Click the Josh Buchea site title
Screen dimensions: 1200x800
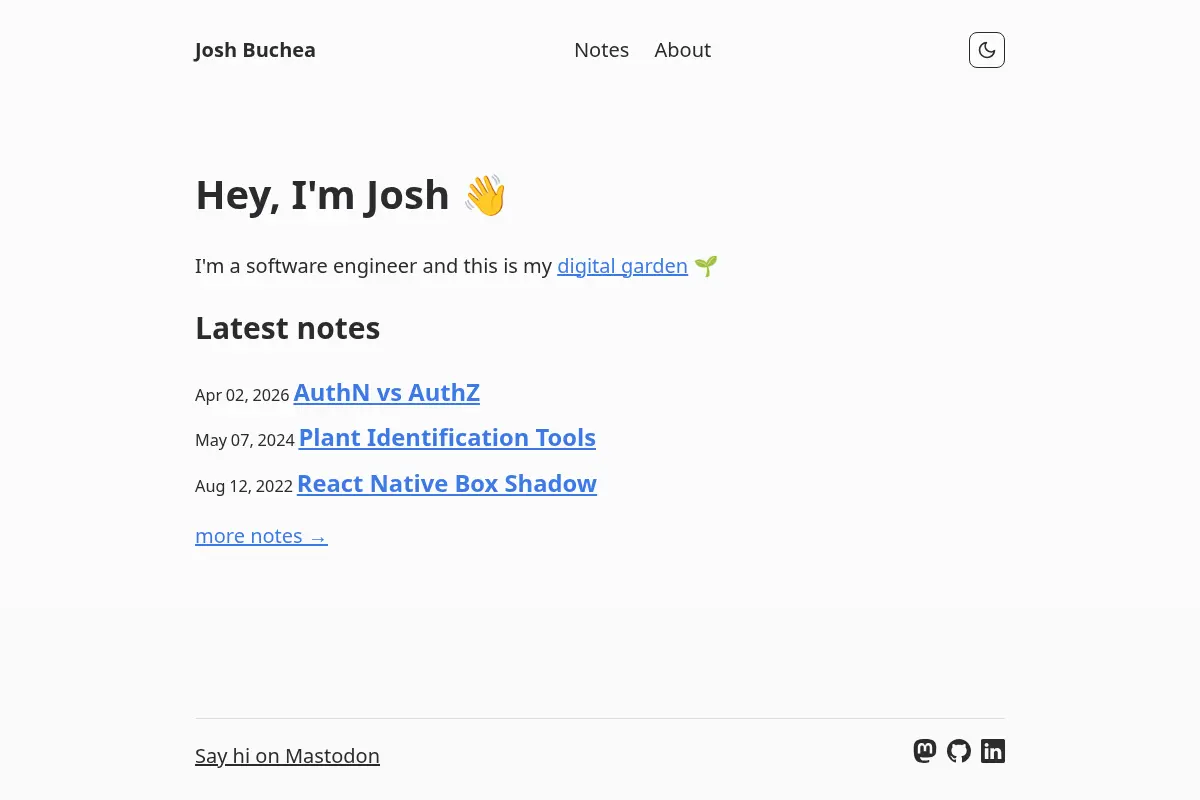pyautogui.click(x=255, y=50)
